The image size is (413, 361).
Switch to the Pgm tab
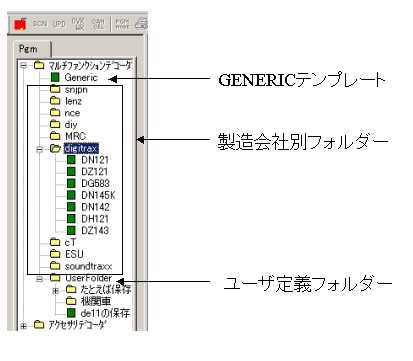tap(28, 49)
